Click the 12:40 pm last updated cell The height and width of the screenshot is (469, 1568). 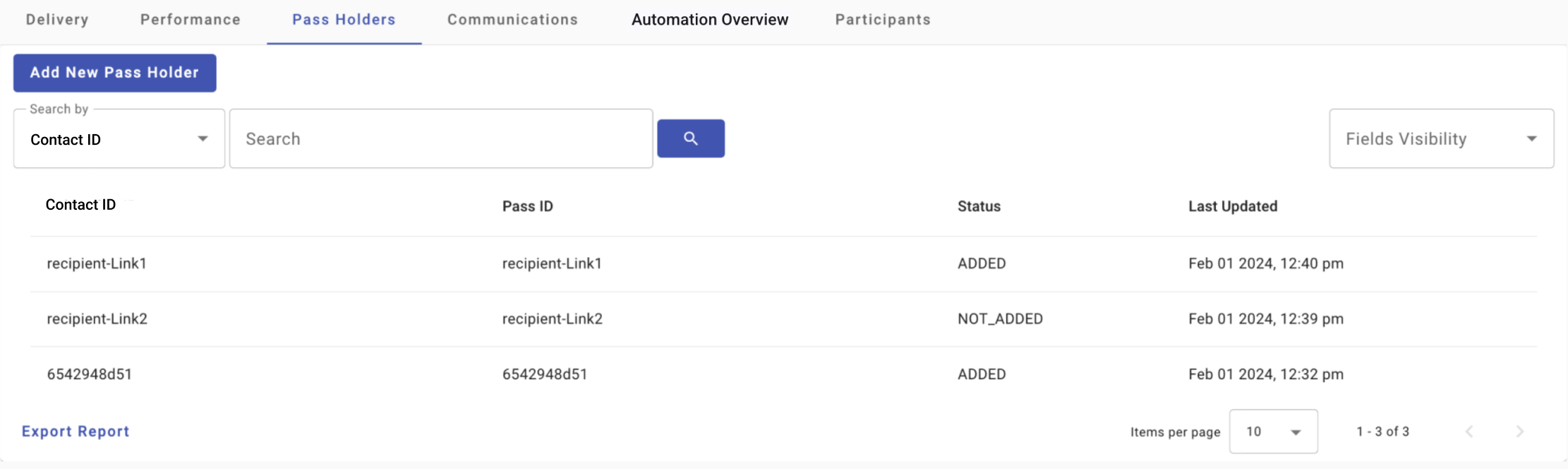[x=1266, y=263]
